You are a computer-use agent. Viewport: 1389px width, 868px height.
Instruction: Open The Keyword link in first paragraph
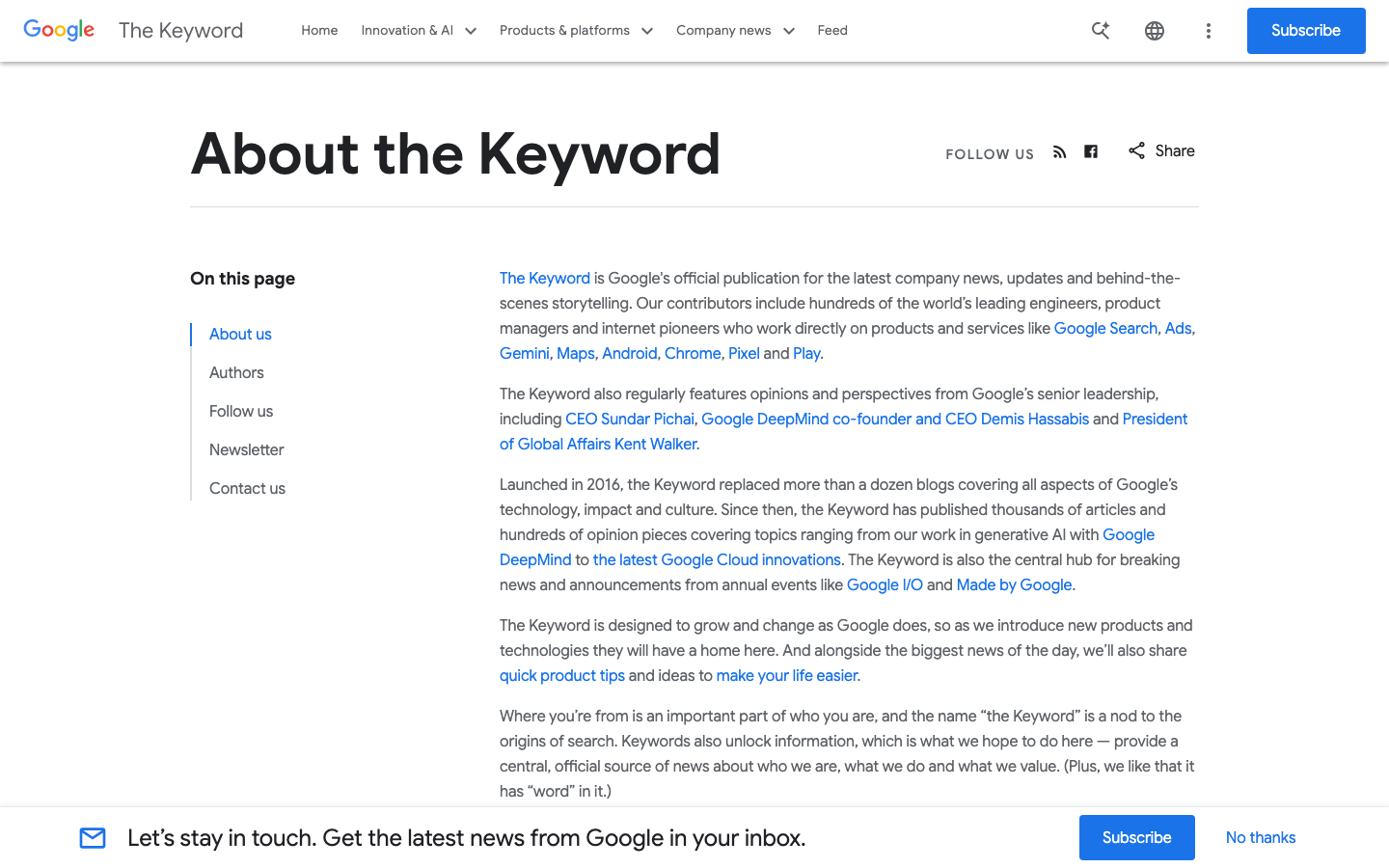pyautogui.click(x=545, y=278)
